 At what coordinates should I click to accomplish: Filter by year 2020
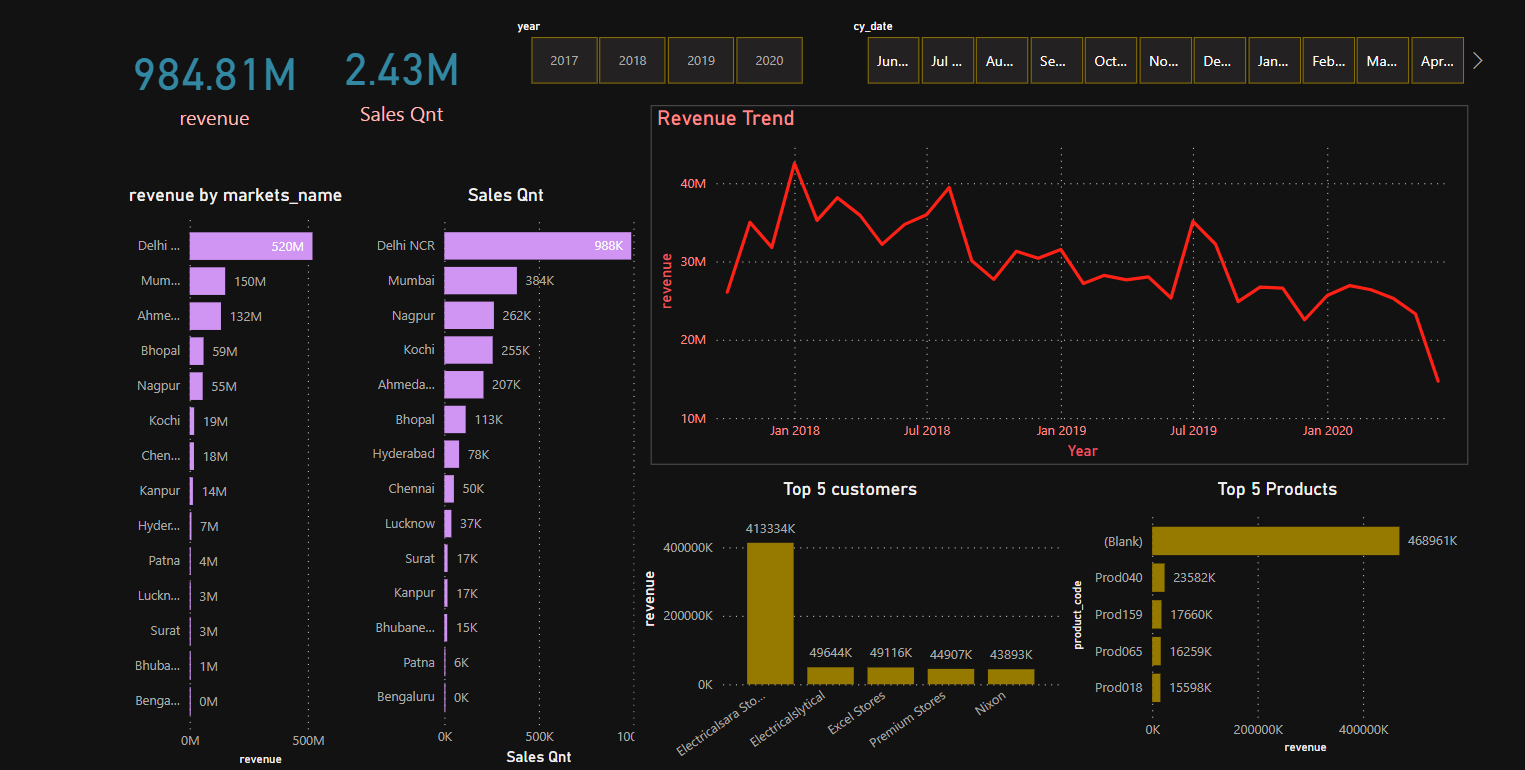[769, 61]
